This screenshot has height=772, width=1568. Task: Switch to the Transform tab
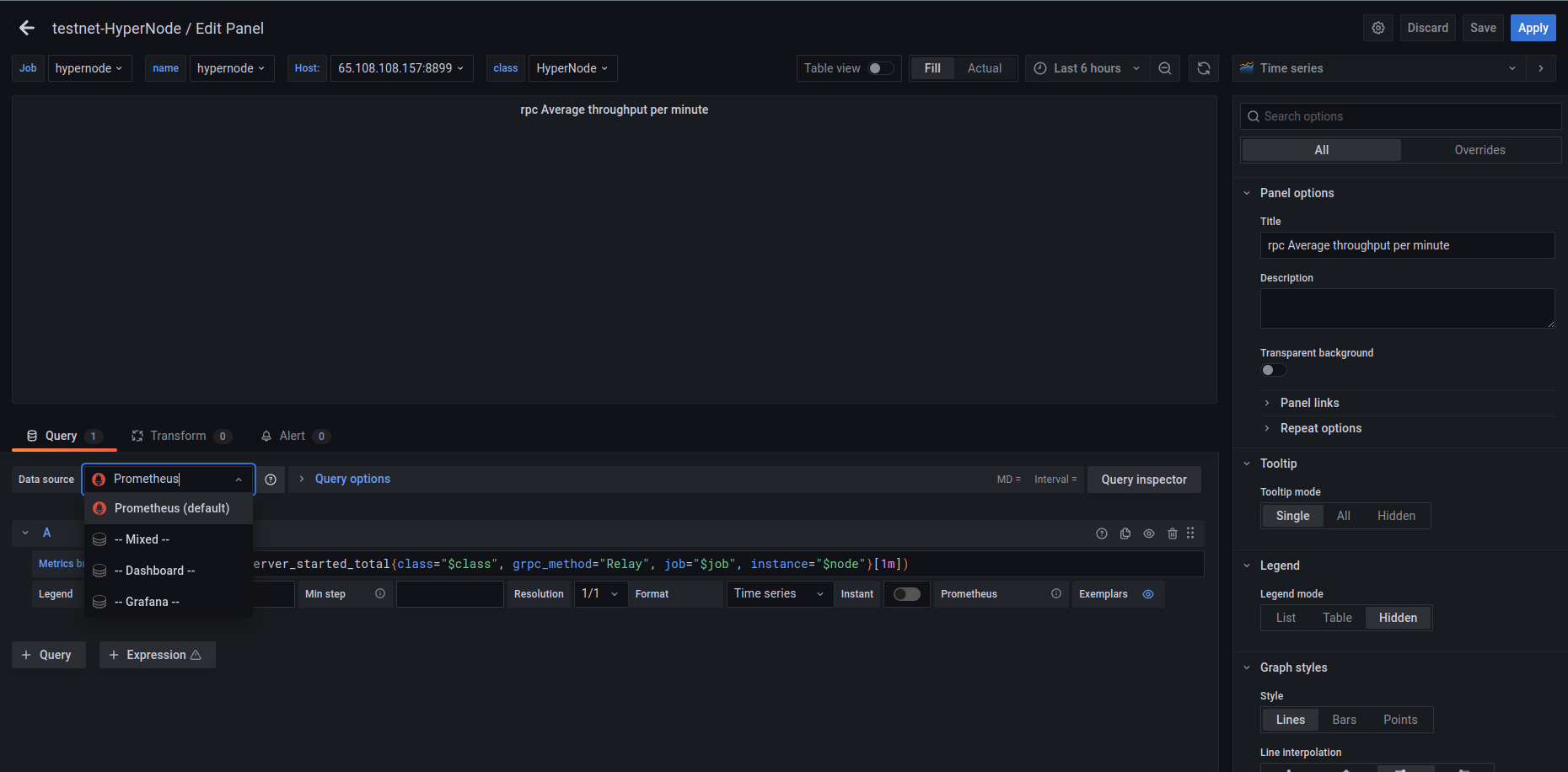(x=180, y=436)
